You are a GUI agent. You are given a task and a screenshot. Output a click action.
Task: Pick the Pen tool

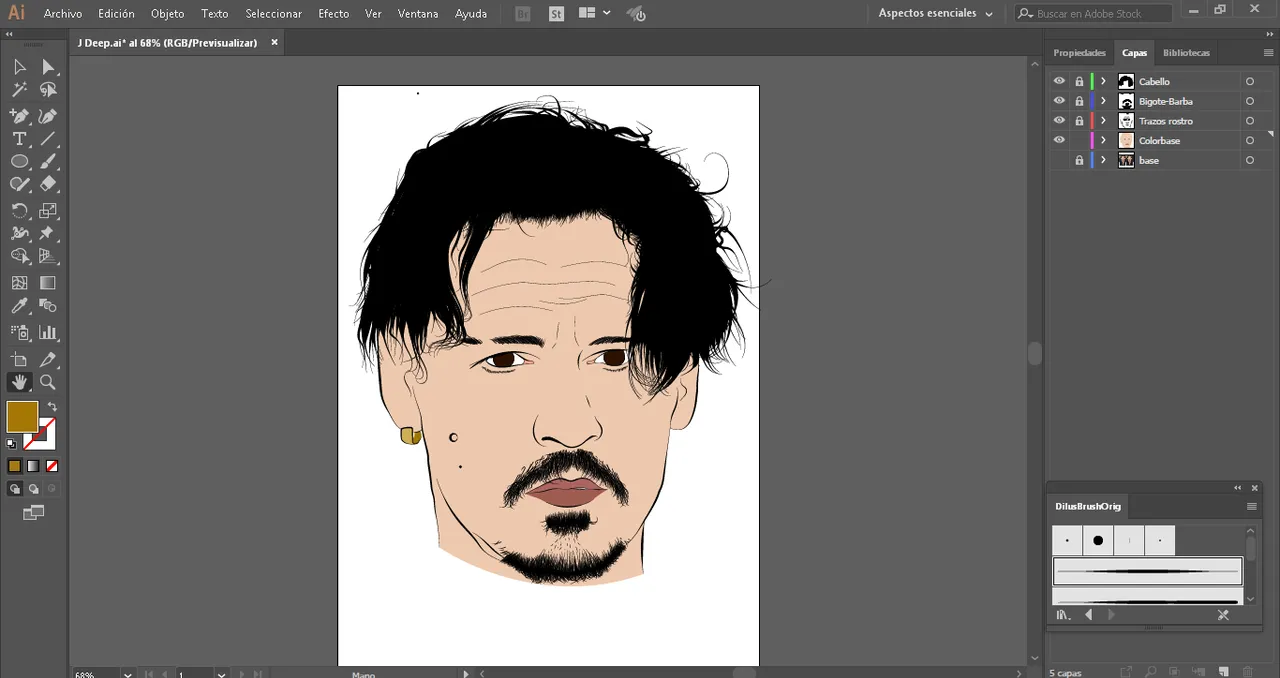[x=19, y=116]
